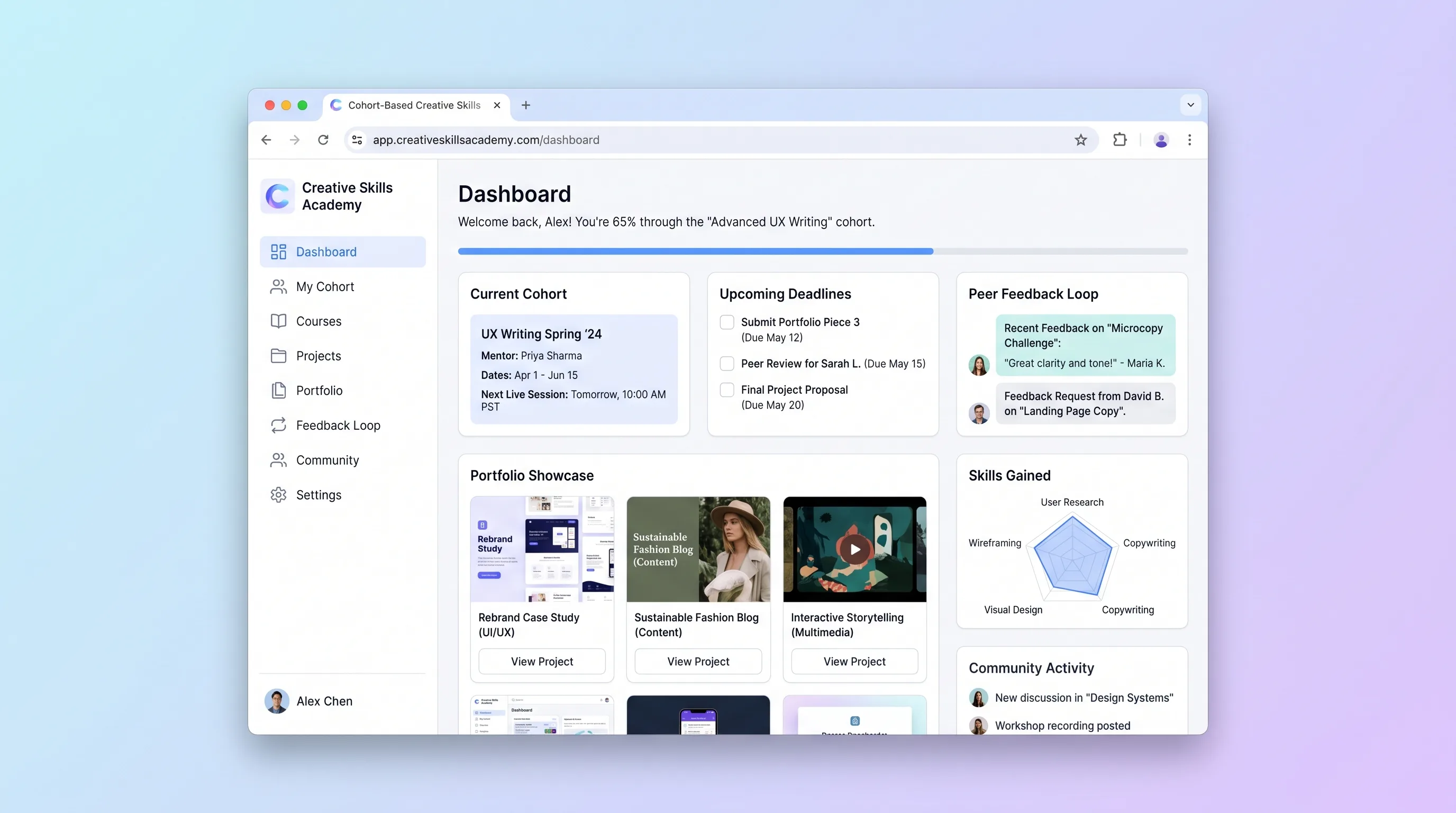Click the Upcoming Deadlines heading
Screen dimensions: 1456x813
785,294
